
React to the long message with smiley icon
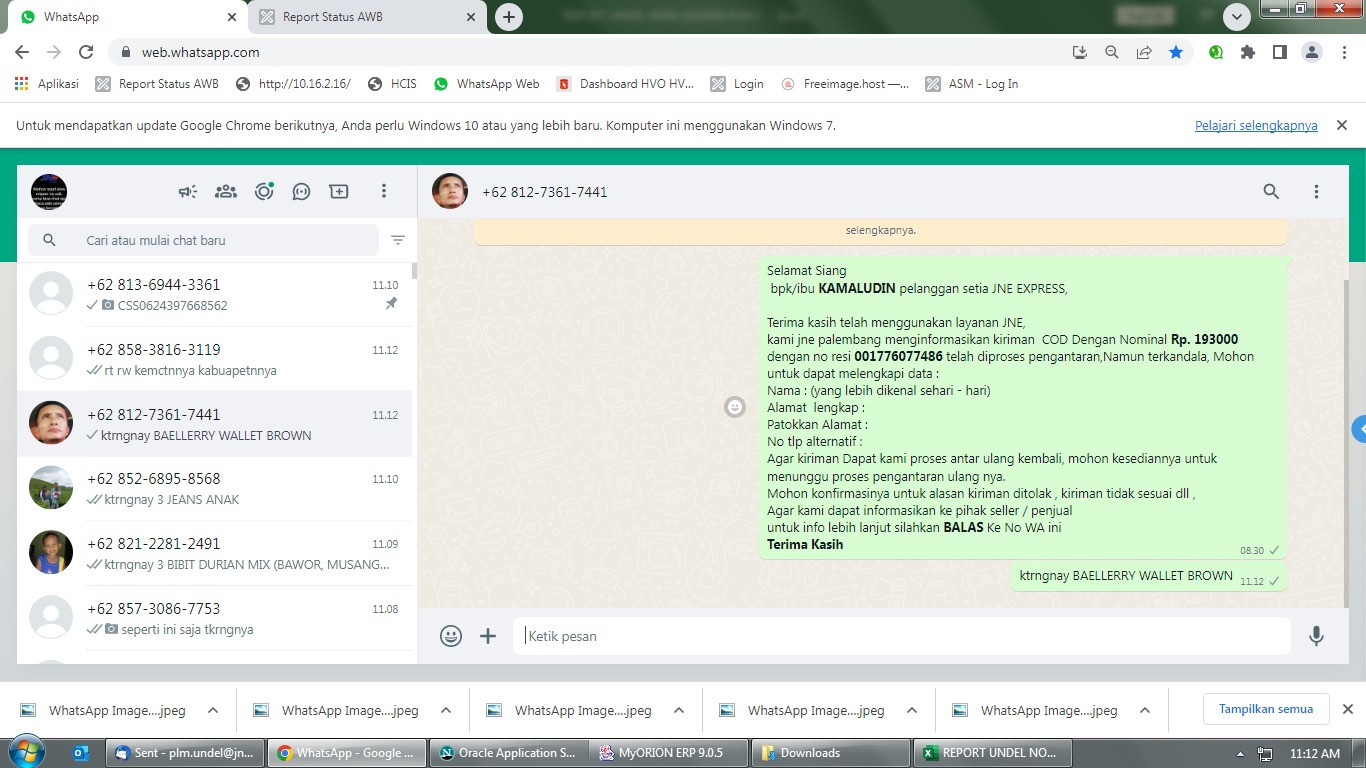tap(735, 407)
